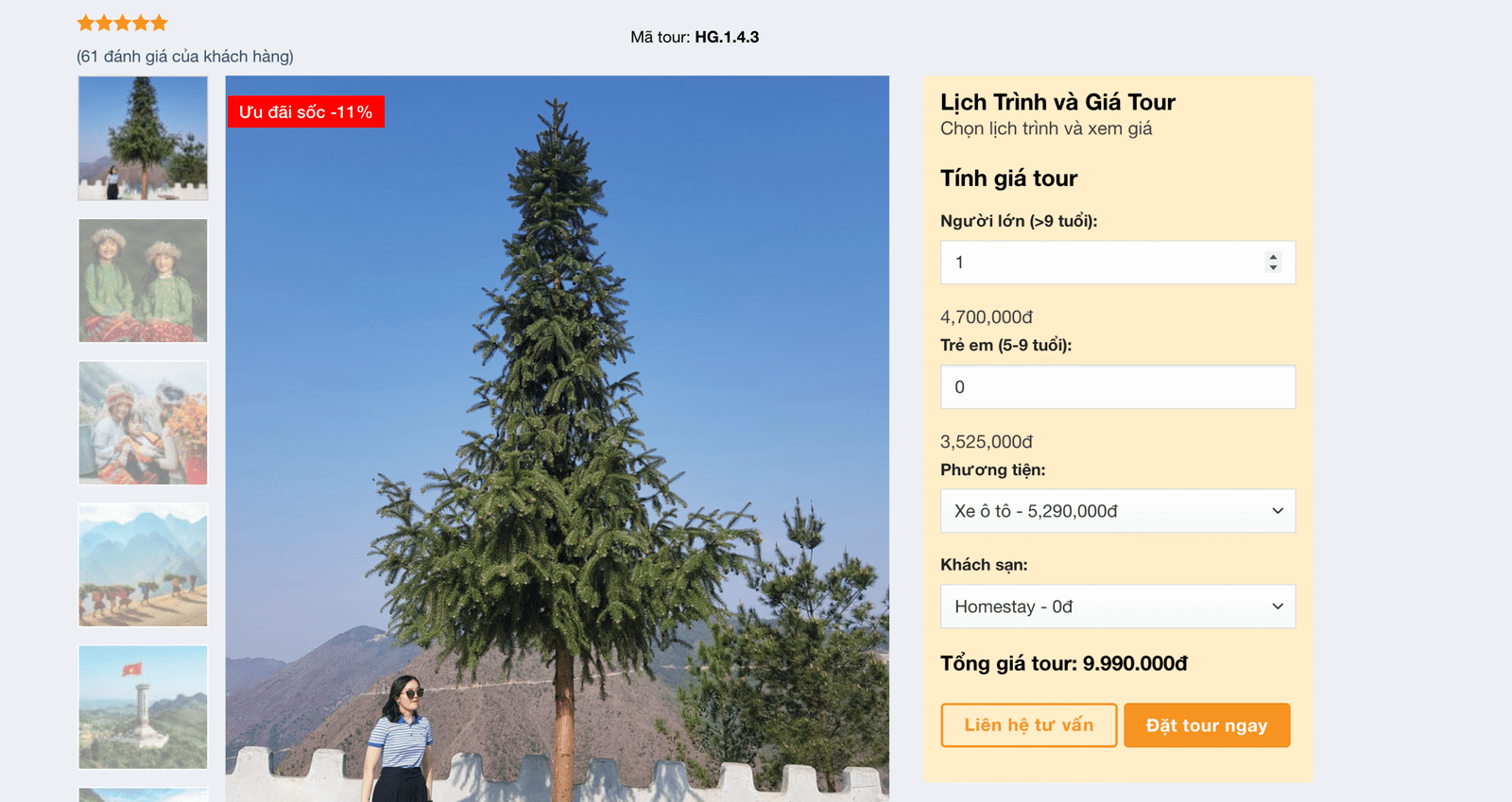The image size is (1512, 802).
Task: Increase adult count with stepper arrow
Action: click(1273, 257)
